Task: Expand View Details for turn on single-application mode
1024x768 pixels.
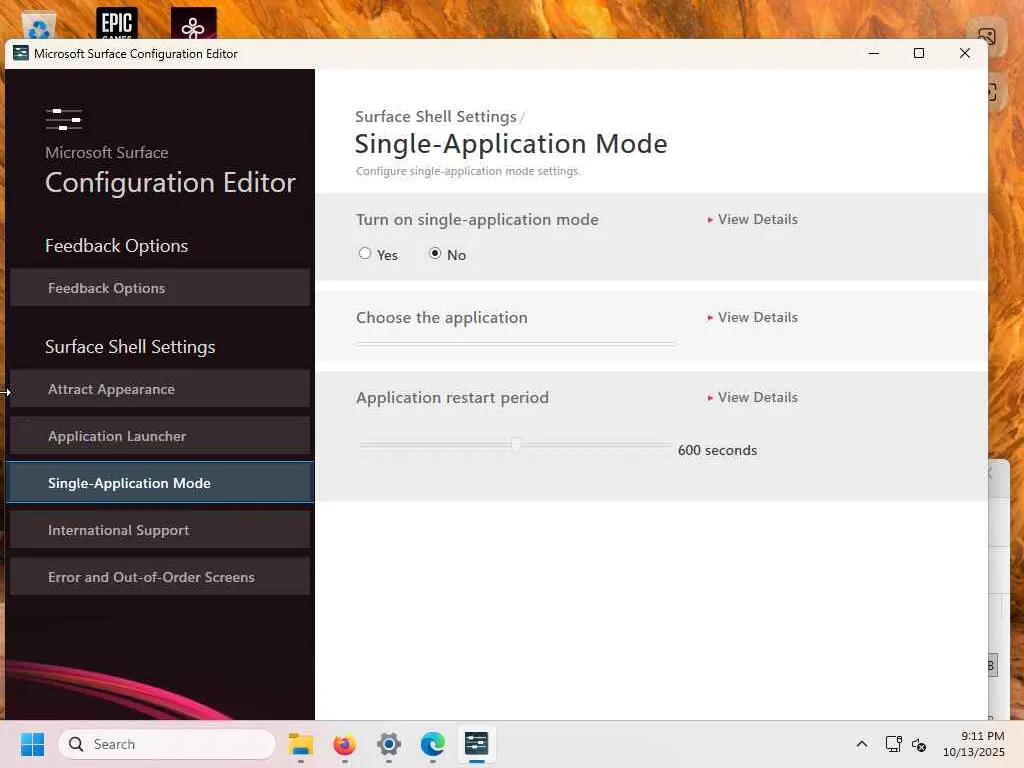Action: tap(752, 219)
